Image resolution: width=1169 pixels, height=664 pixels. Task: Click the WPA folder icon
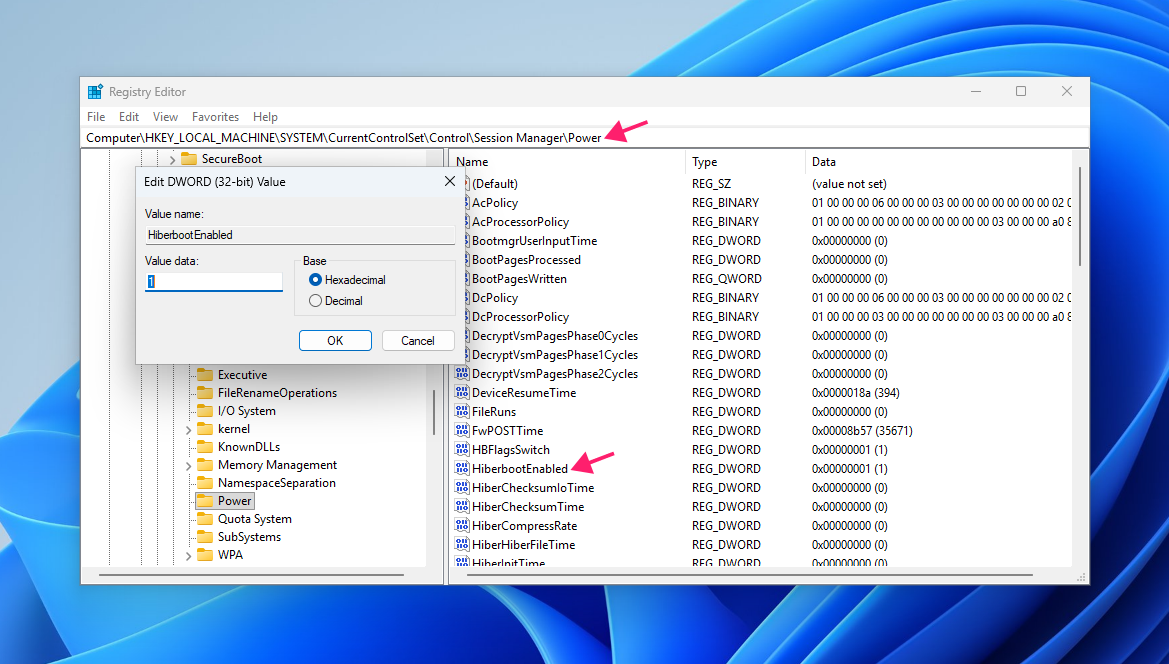[x=204, y=554]
